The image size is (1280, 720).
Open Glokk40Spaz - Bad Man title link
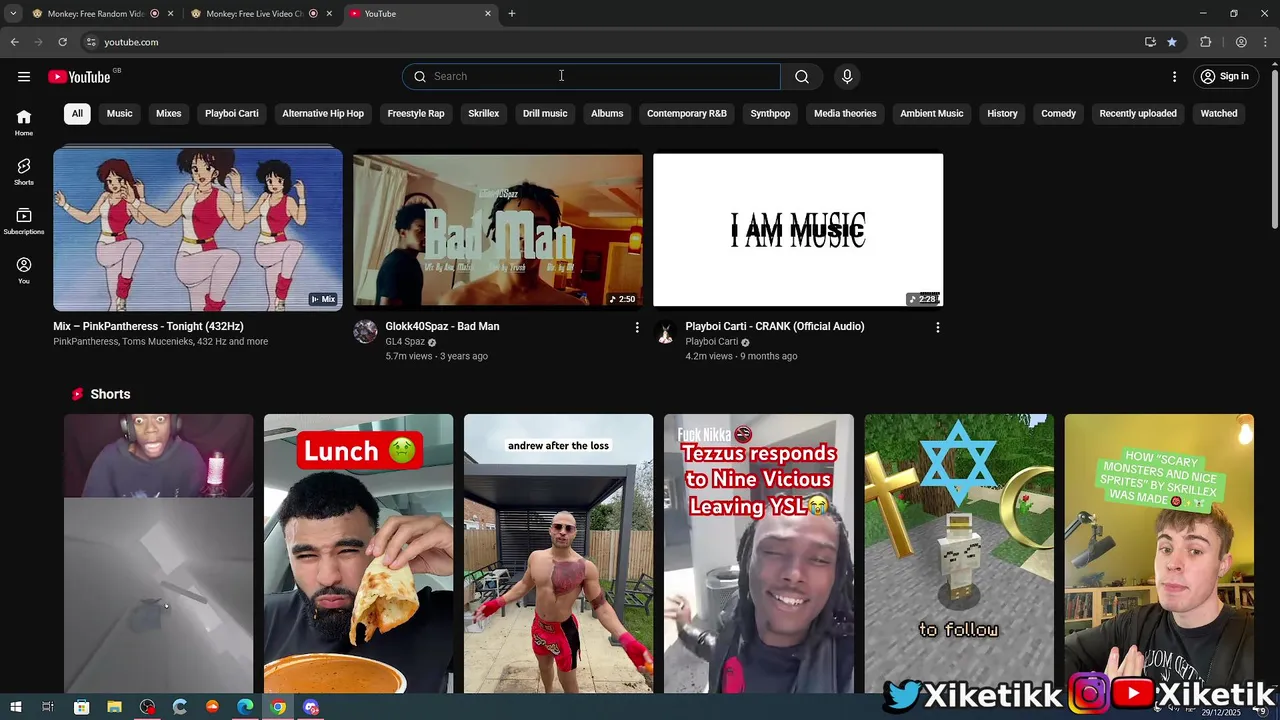(442, 327)
